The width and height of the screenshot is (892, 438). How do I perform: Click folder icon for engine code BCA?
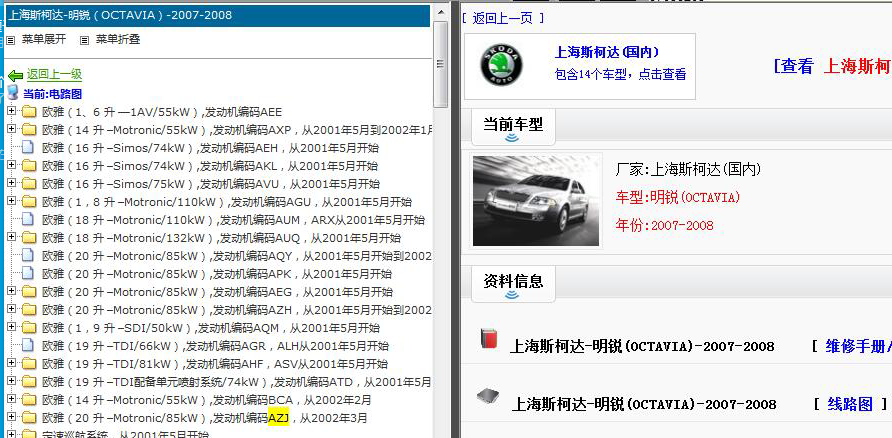[x=28, y=399]
